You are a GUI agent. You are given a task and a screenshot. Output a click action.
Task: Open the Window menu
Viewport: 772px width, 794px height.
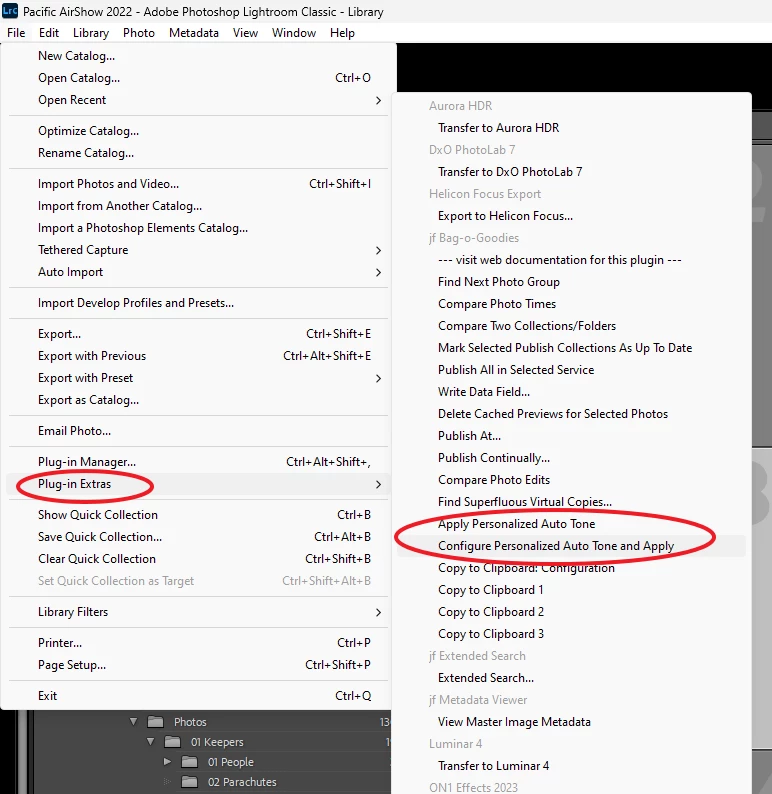294,33
